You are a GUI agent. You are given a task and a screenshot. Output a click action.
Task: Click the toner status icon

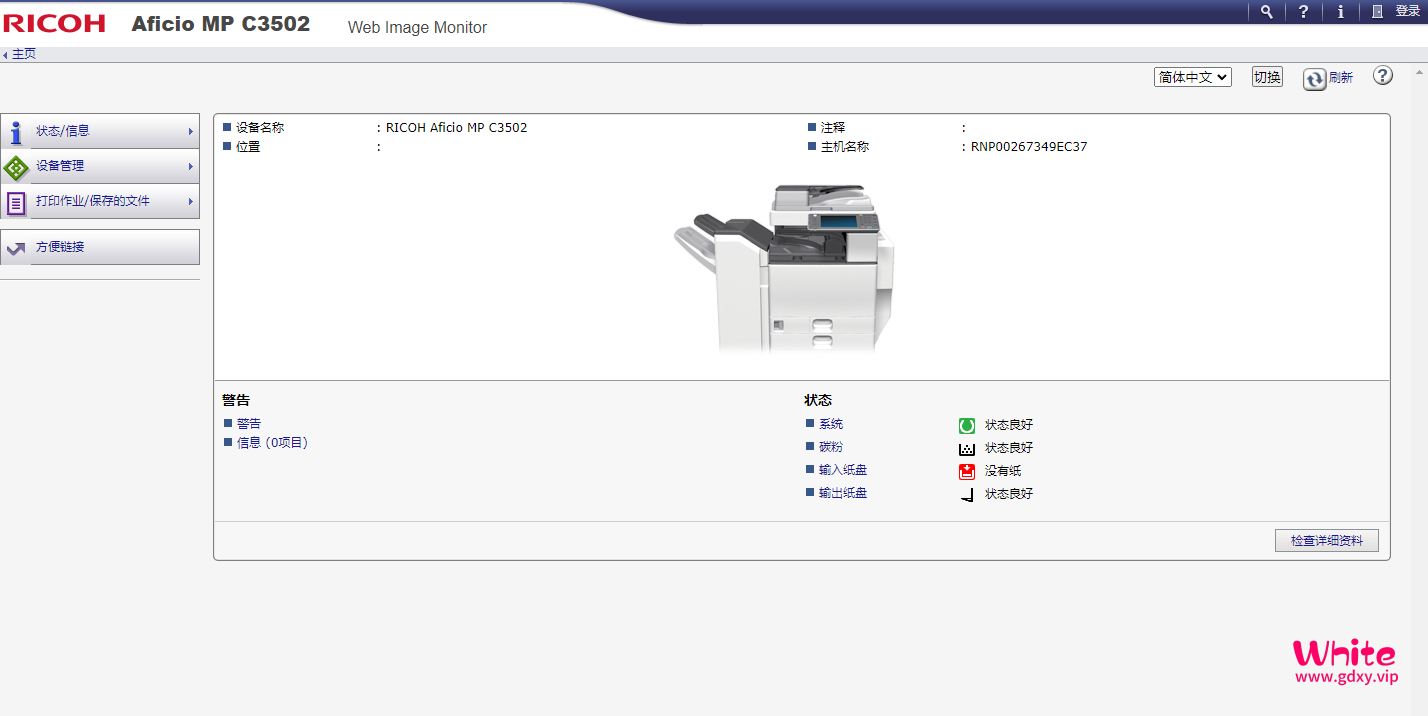click(x=967, y=449)
